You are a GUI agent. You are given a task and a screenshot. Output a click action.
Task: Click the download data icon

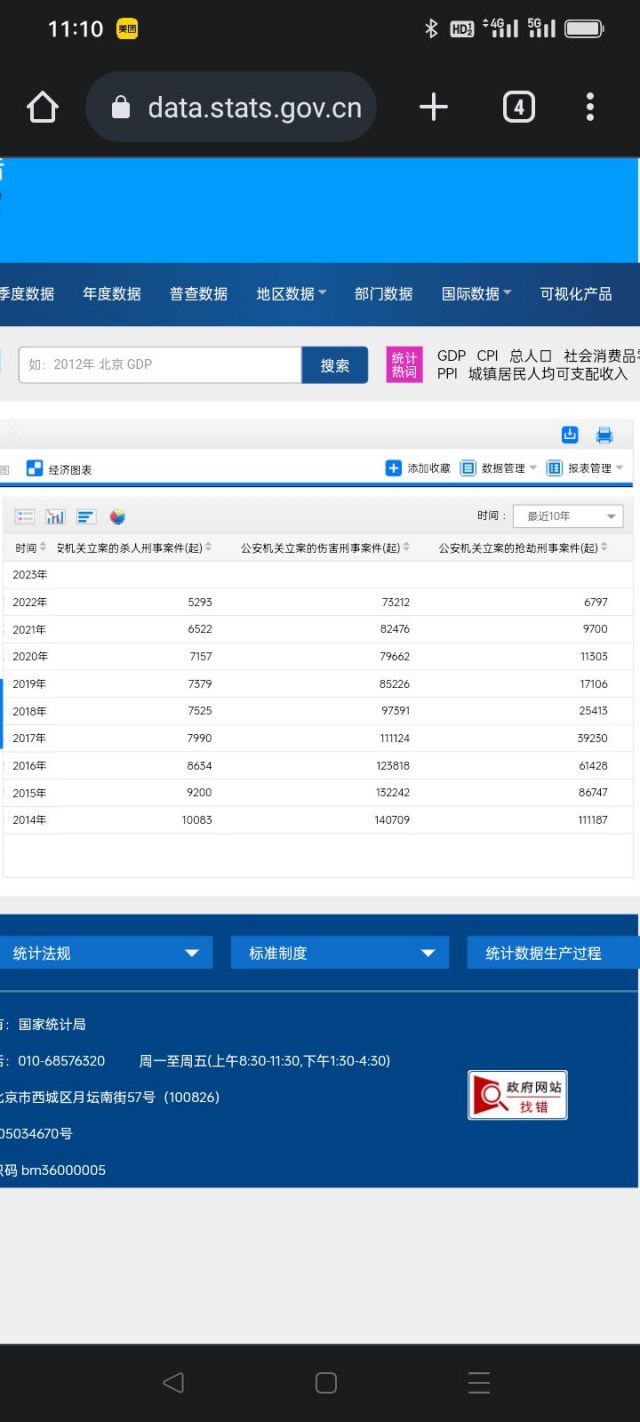click(570, 434)
